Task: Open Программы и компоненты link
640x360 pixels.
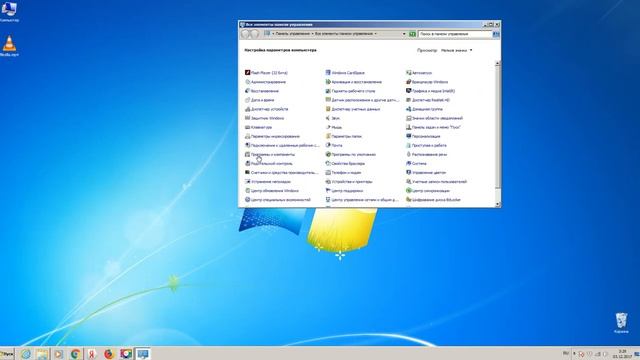Action: coord(273,154)
